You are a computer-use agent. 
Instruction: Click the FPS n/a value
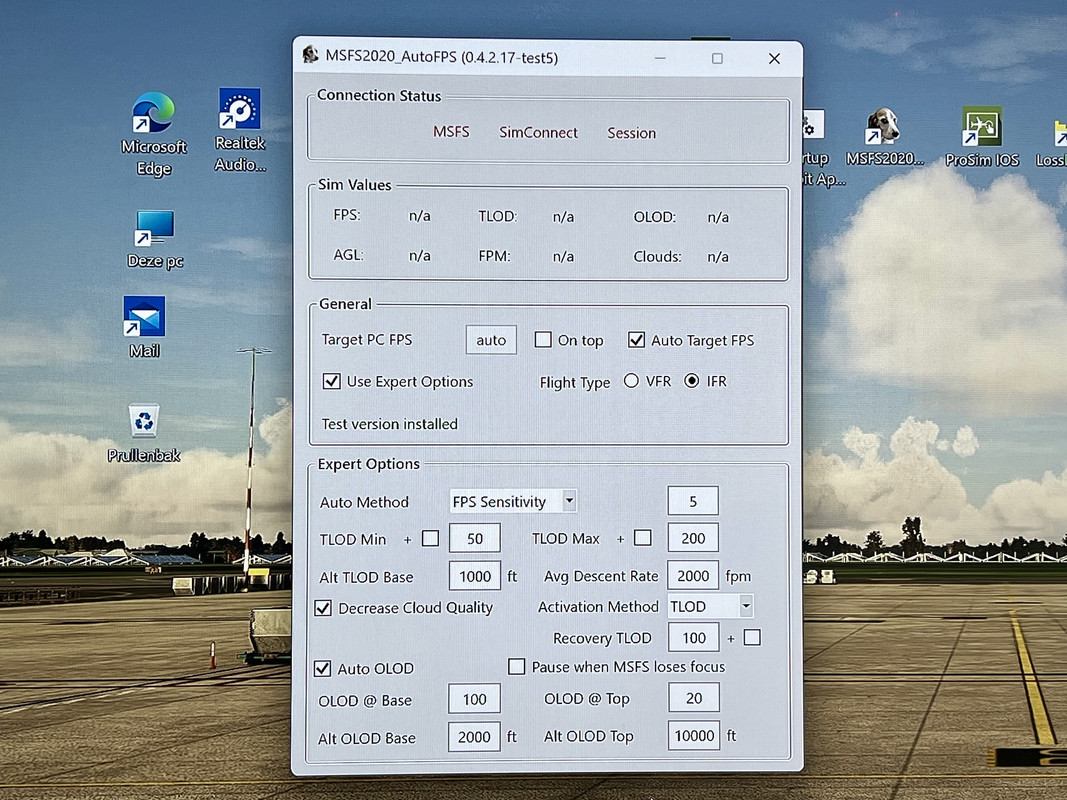coord(419,216)
